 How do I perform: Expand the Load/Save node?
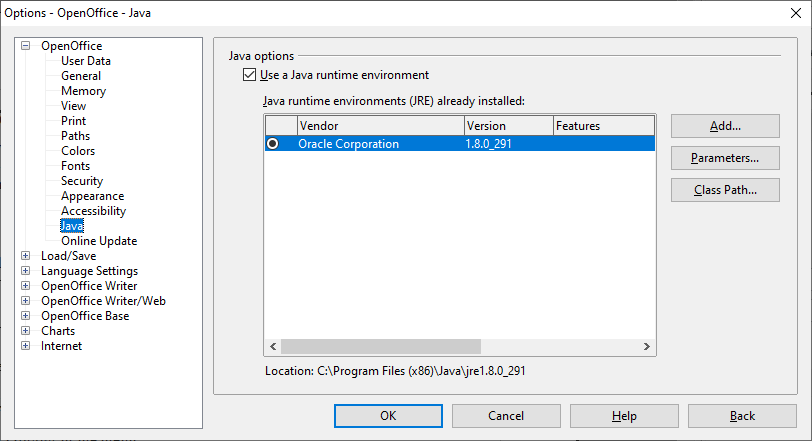[x=25, y=256]
